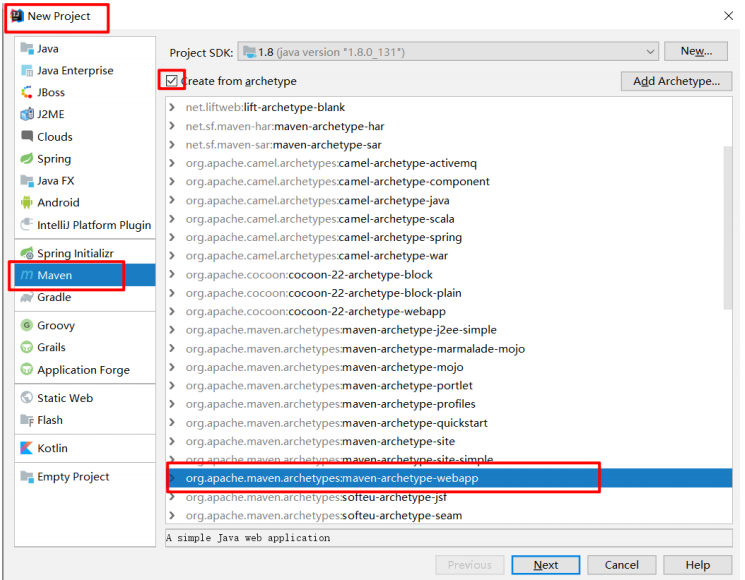Click the Java folder icon in sidebar
The image size is (745, 580).
click(x=27, y=48)
